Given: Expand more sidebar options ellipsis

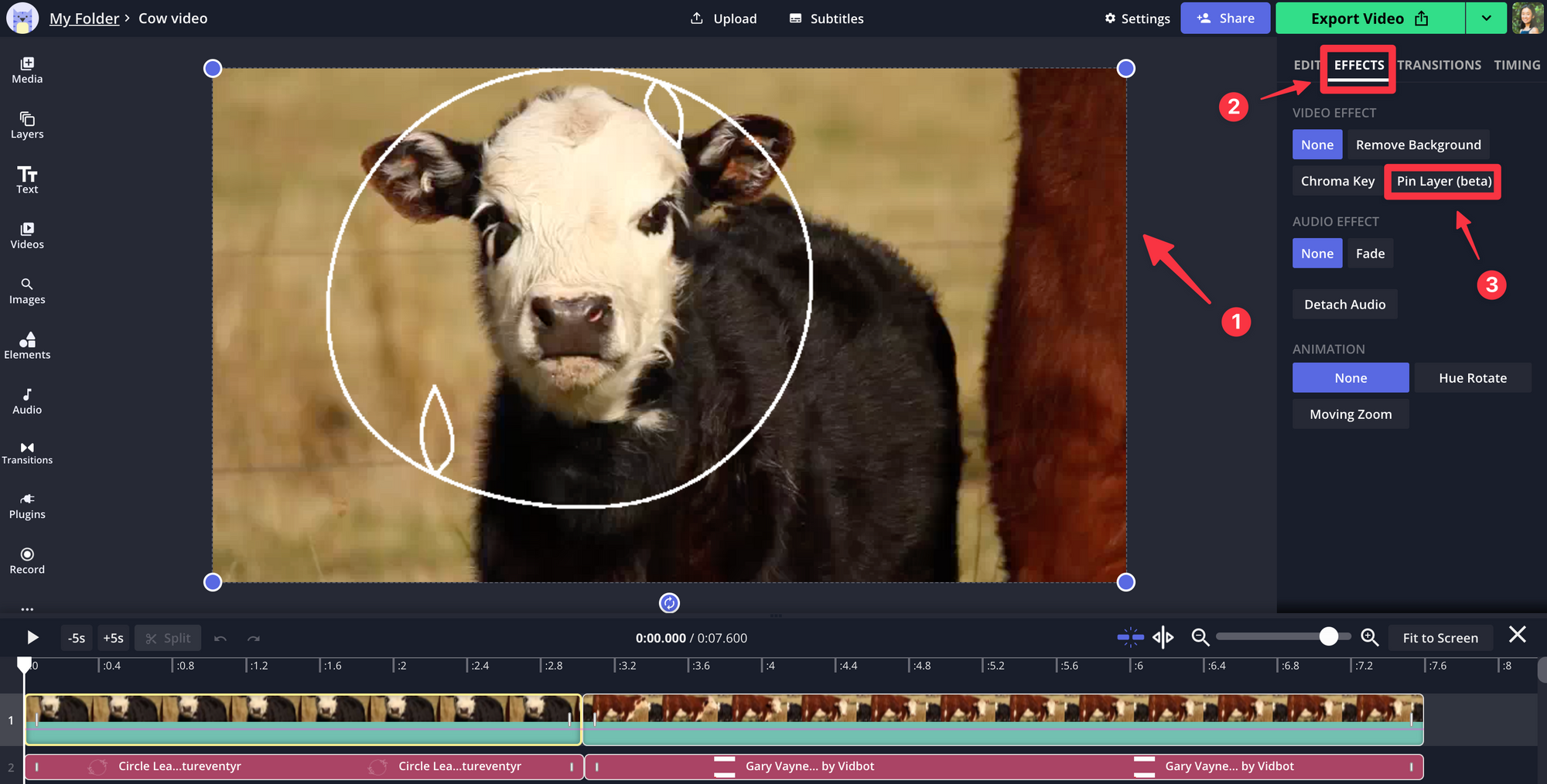Looking at the screenshot, I should point(27,608).
